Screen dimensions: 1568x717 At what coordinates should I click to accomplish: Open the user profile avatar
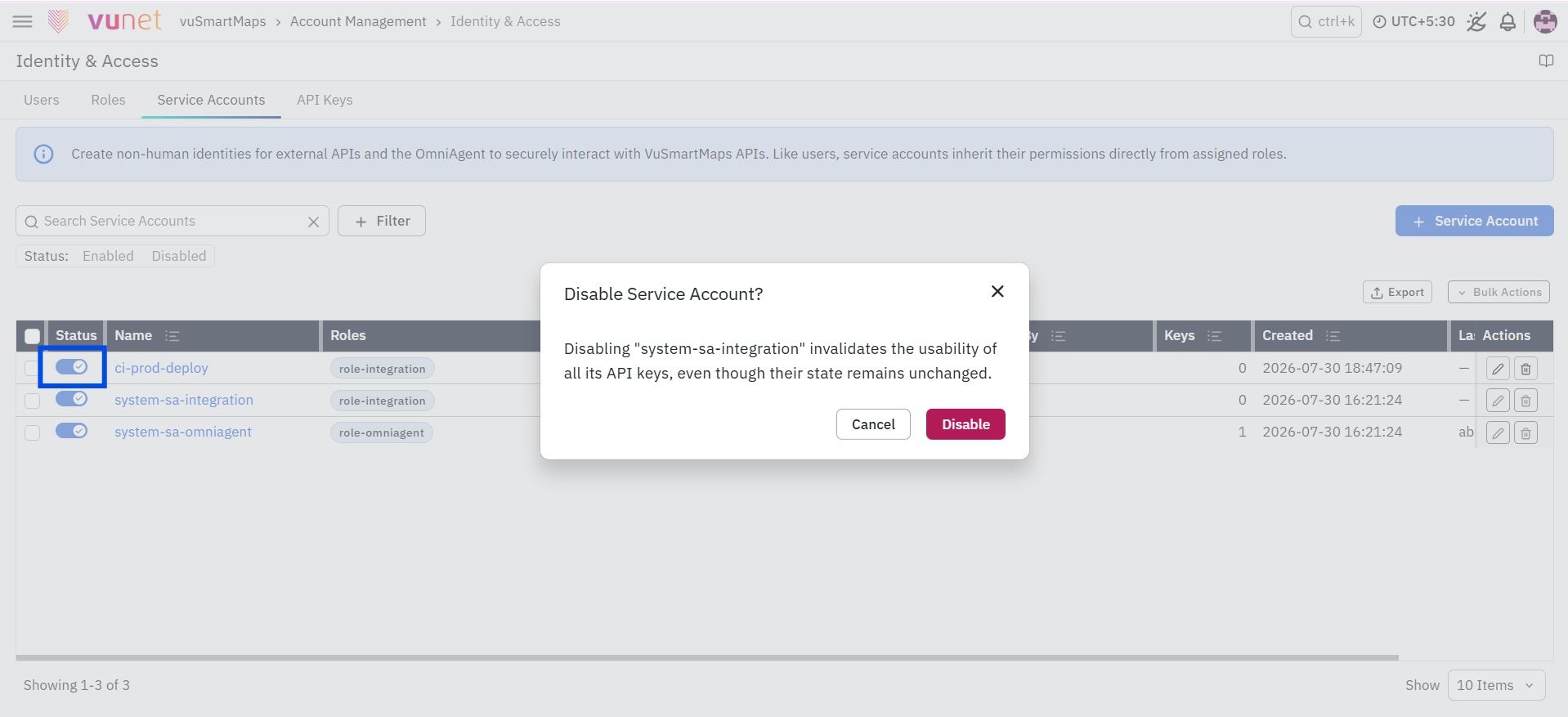click(1545, 22)
